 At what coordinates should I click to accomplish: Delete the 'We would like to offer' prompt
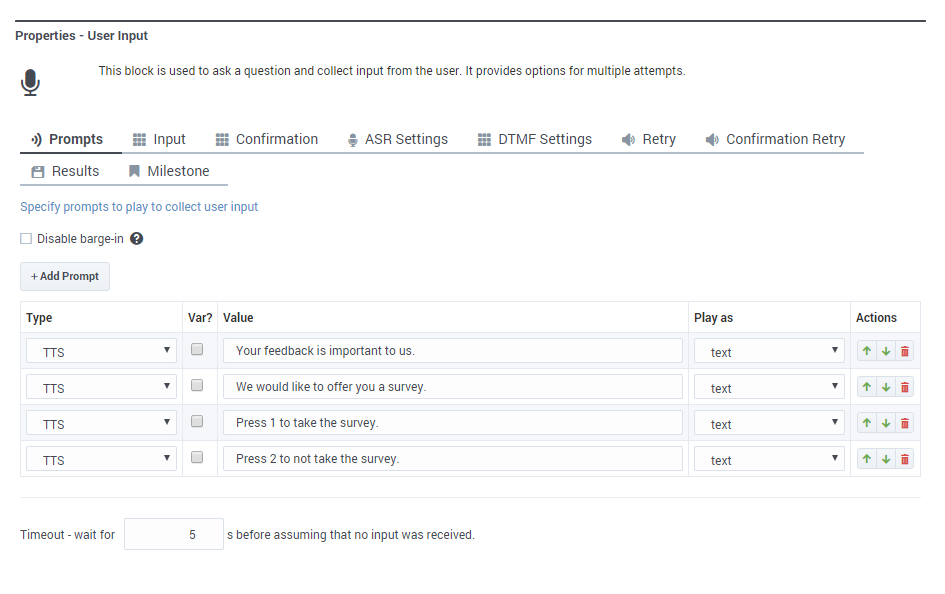(905, 387)
